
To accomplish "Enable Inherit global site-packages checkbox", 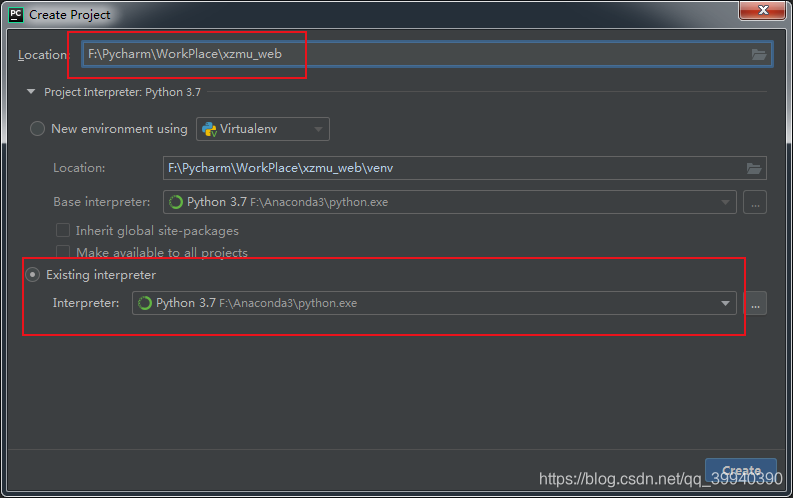I will [x=63, y=231].
